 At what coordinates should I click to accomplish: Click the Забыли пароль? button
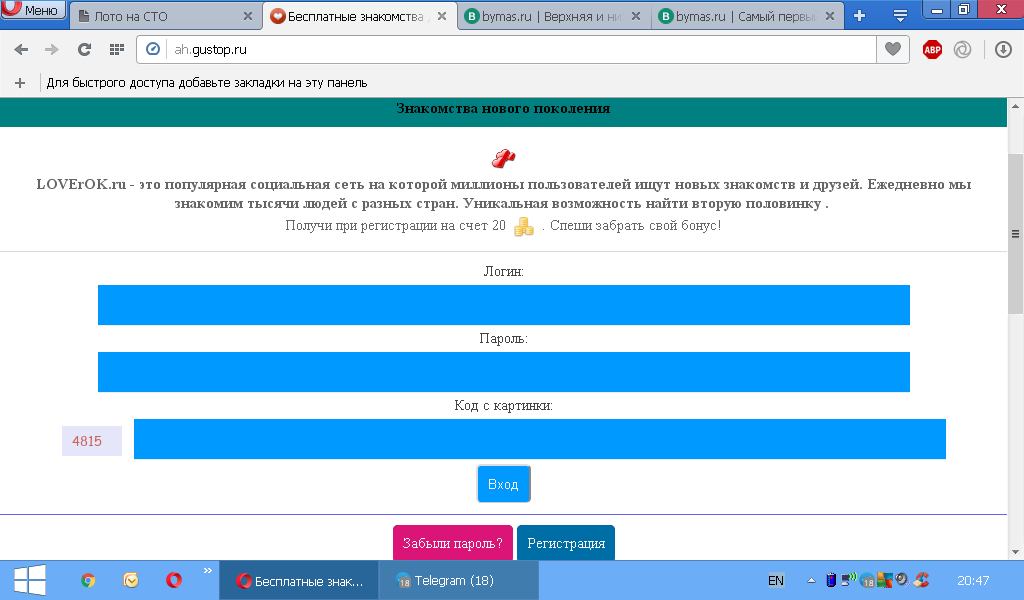pos(452,543)
